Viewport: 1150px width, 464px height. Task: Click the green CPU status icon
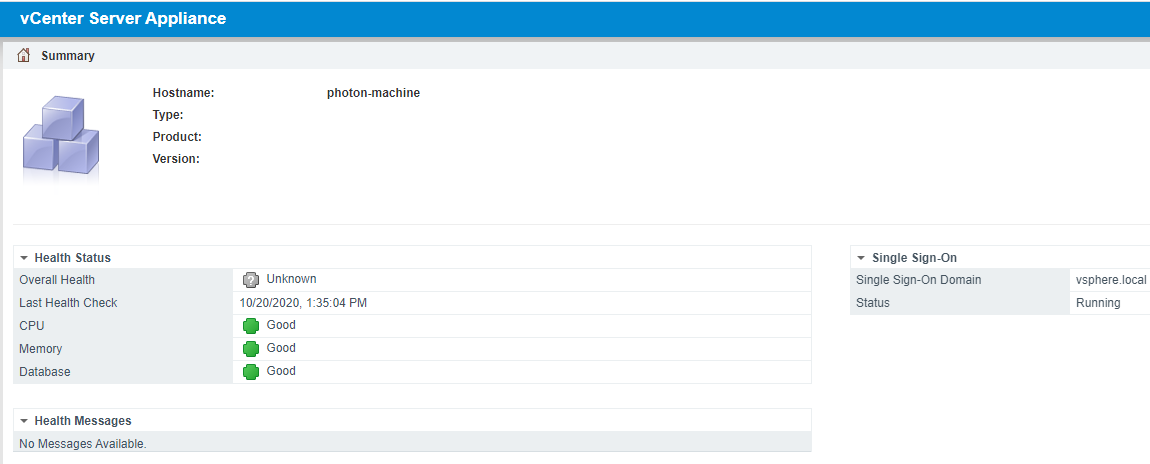pos(251,325)
